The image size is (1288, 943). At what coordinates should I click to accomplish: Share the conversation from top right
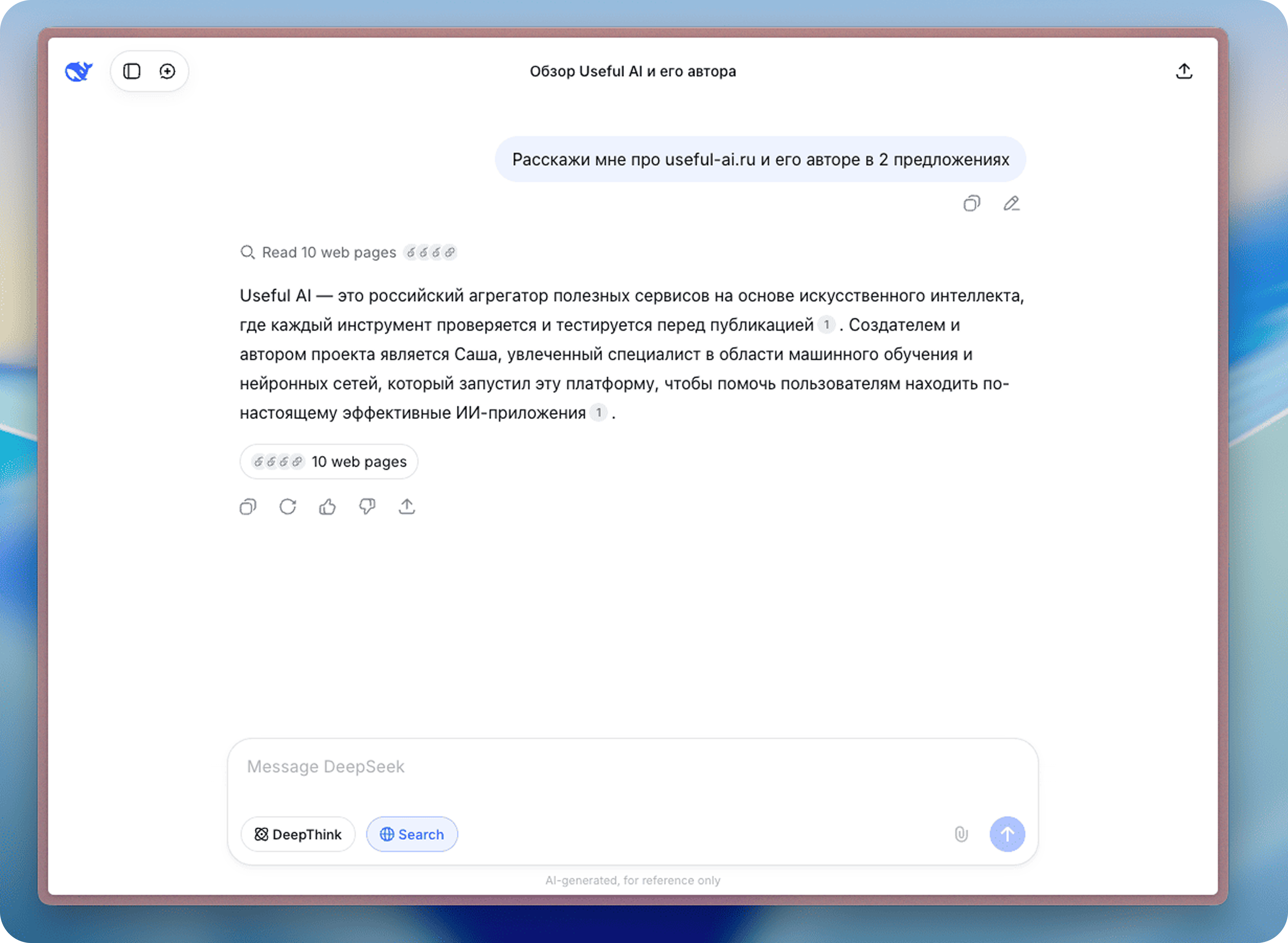pyautogui.click(x=1184, y=71)
